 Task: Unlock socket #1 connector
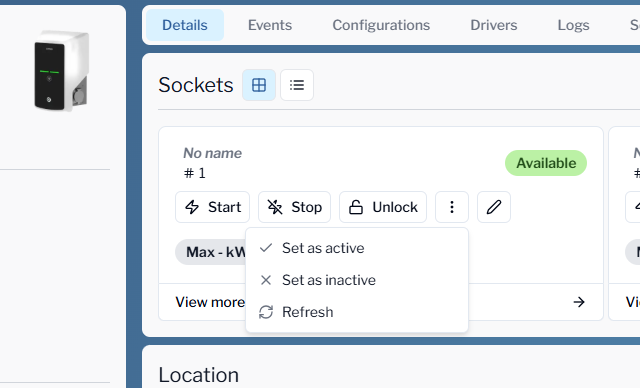tap(383, 207)
